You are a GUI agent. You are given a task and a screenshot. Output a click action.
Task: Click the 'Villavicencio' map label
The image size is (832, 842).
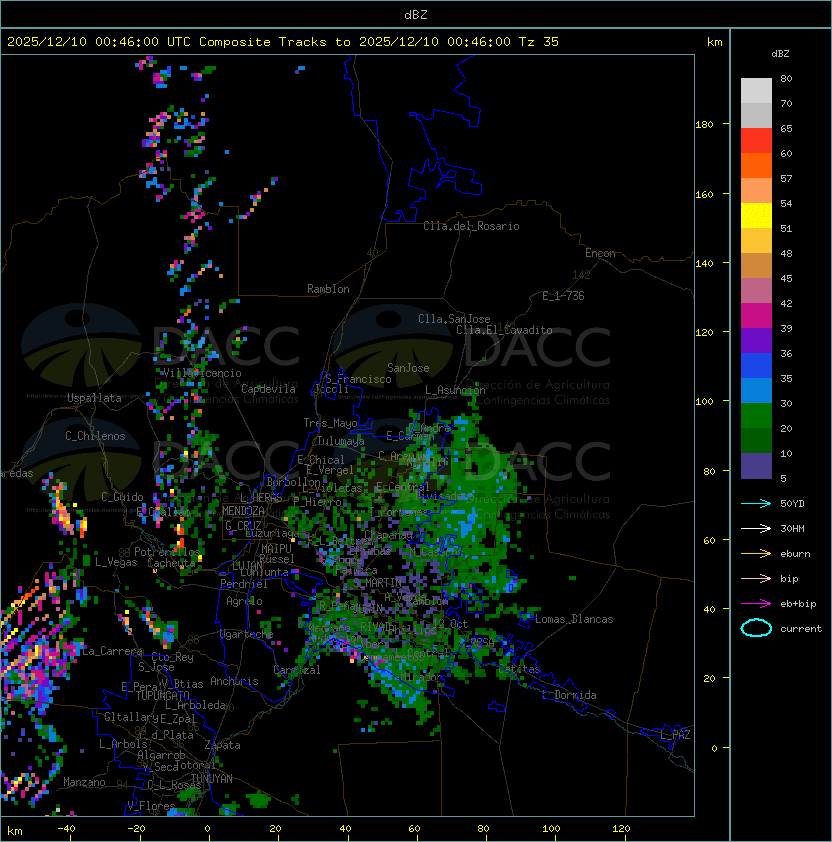(x=202, y=373)
